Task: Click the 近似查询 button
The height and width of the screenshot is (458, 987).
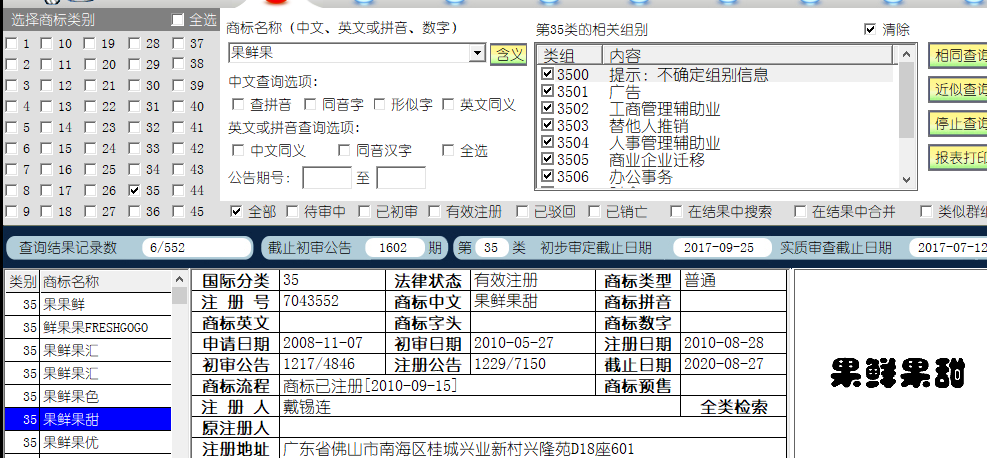Action: 958,89
